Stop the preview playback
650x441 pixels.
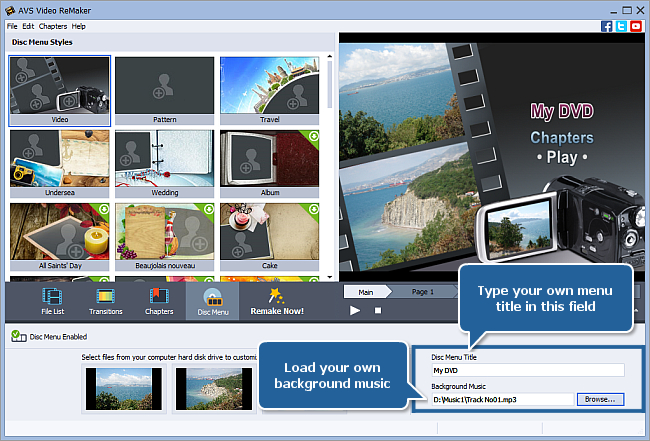[x=378, y=310]
